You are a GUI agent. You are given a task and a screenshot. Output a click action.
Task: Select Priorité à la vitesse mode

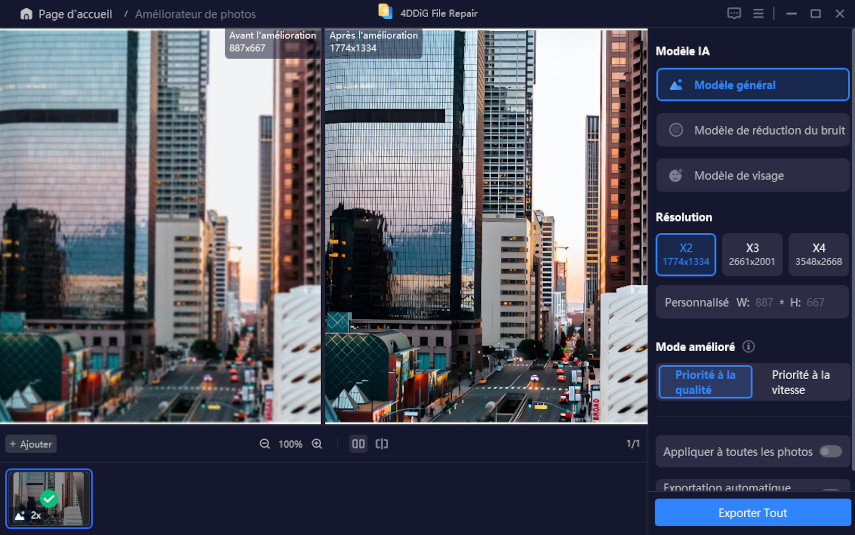tap(800, 382)
